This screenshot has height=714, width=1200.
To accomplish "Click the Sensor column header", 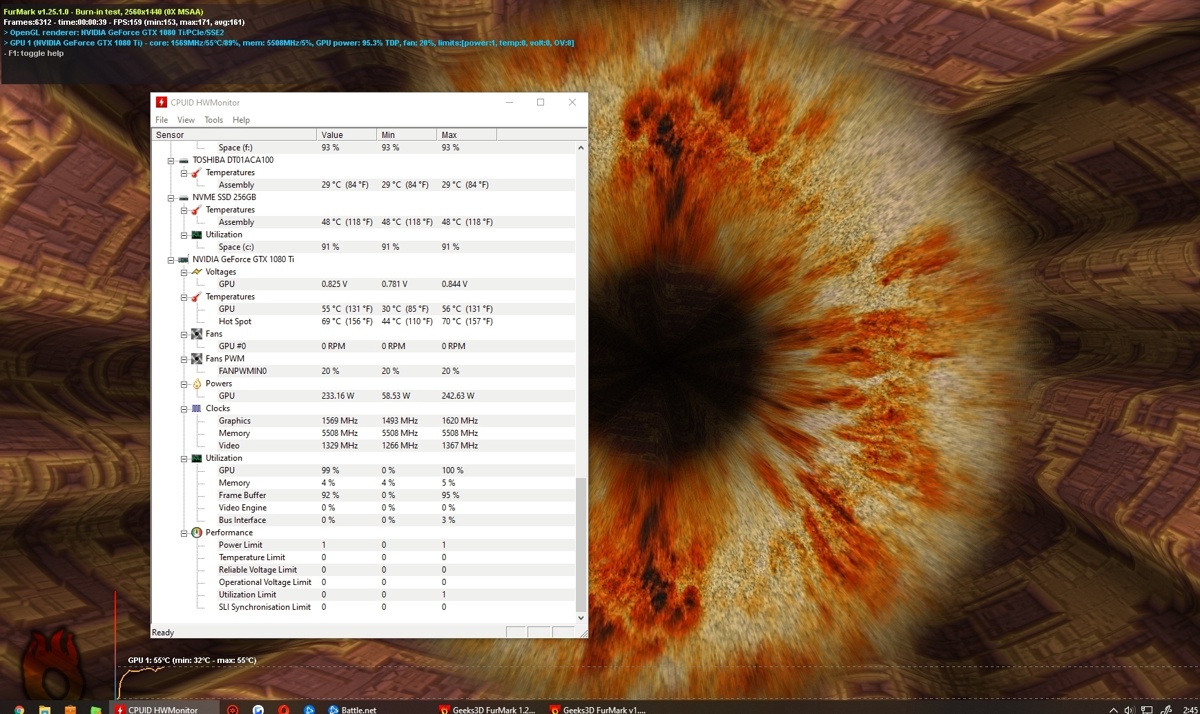I will [234, 135].
